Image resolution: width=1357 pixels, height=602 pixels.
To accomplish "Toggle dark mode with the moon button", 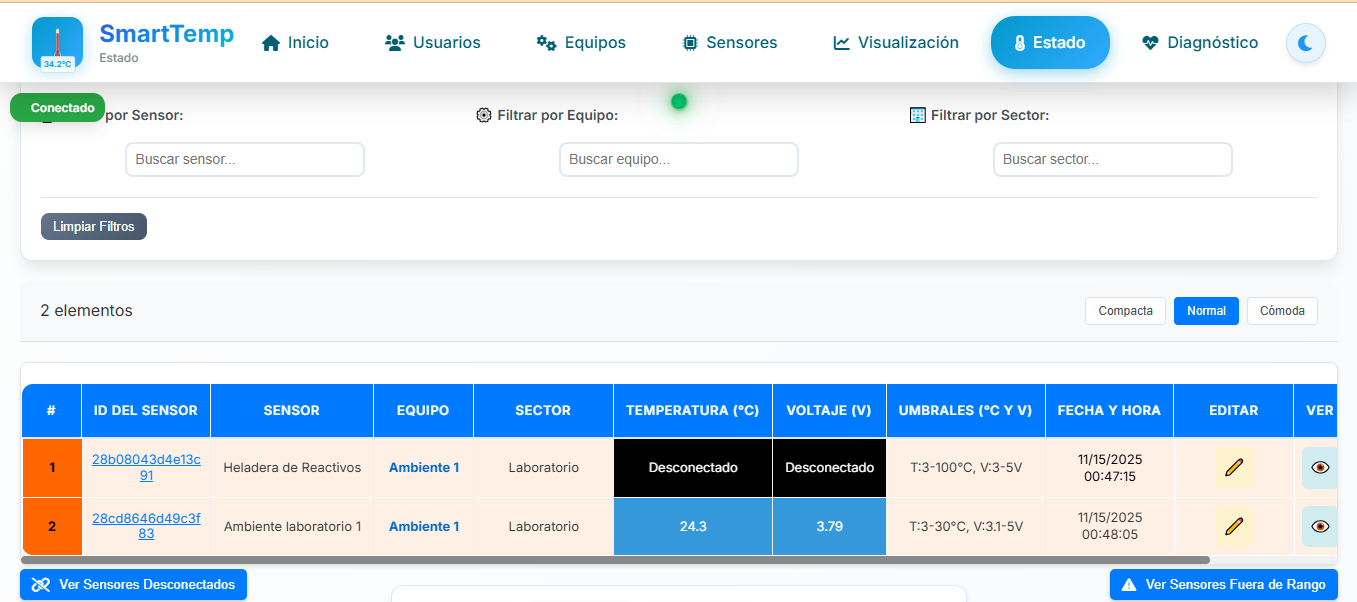I will pyautogui.click(x=1305, y=42).
